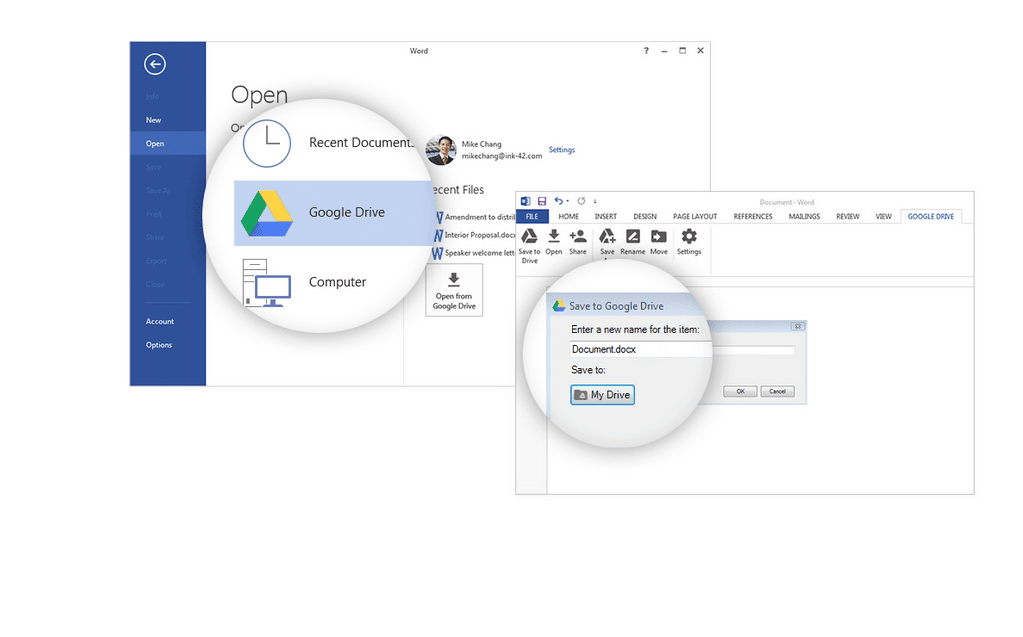This screenshot has width=1023, height=637.
Task: Expand the Customize Quick Access Toolbar arrow
Action: [x=595, y=201]
